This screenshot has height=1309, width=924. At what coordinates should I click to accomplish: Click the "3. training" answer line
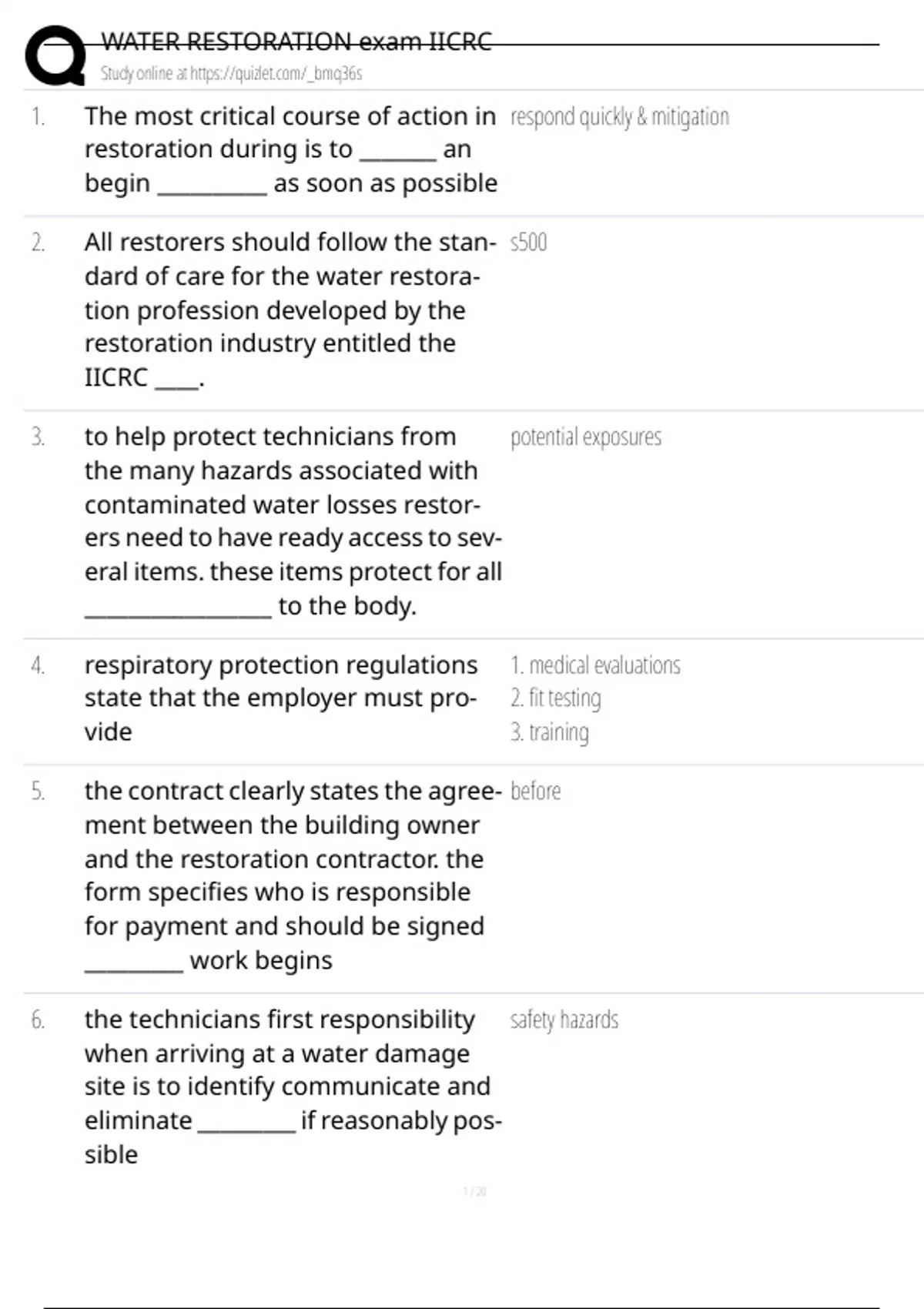tap(549, 732)
